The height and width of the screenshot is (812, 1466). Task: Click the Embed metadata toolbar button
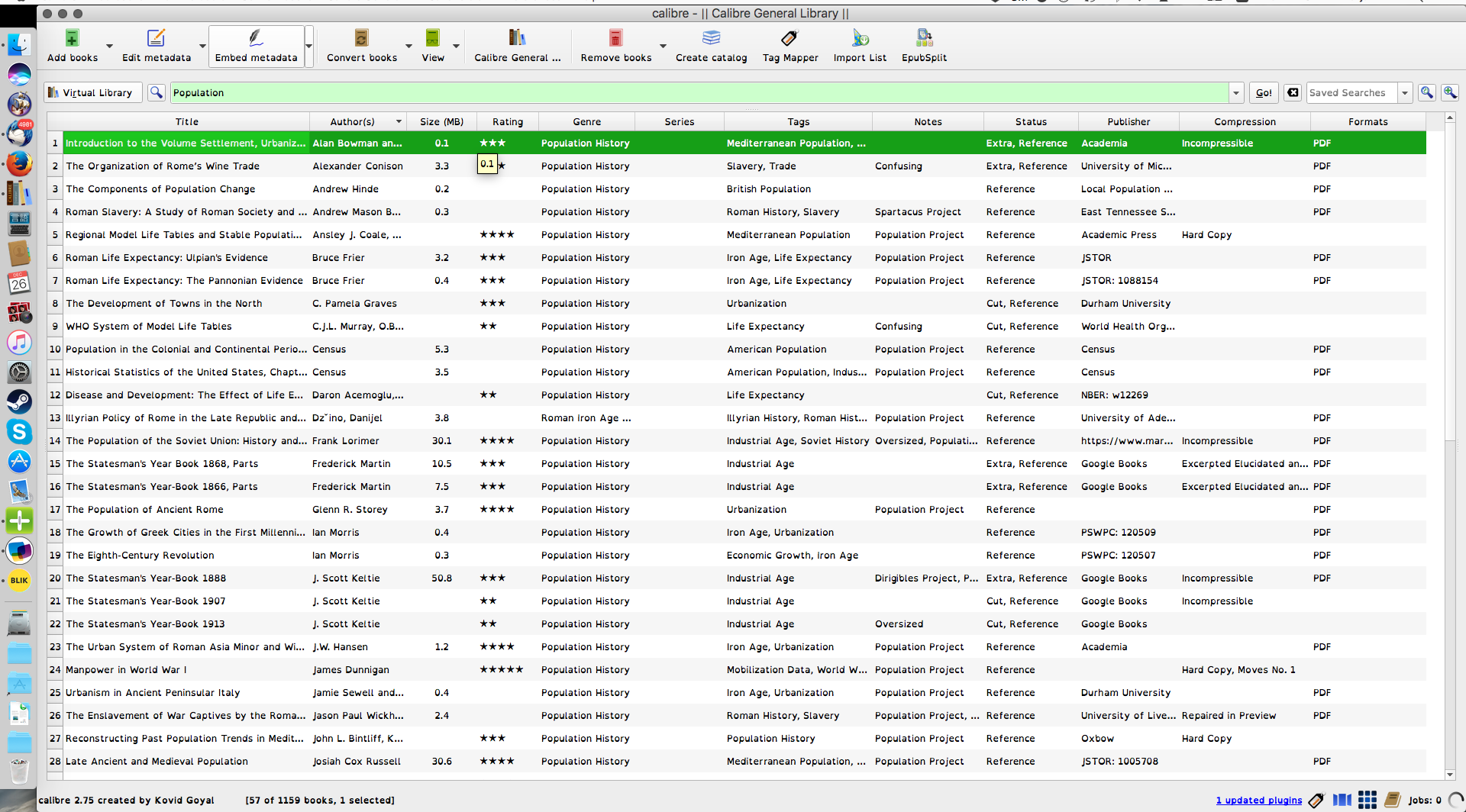[x=256, y=46]
